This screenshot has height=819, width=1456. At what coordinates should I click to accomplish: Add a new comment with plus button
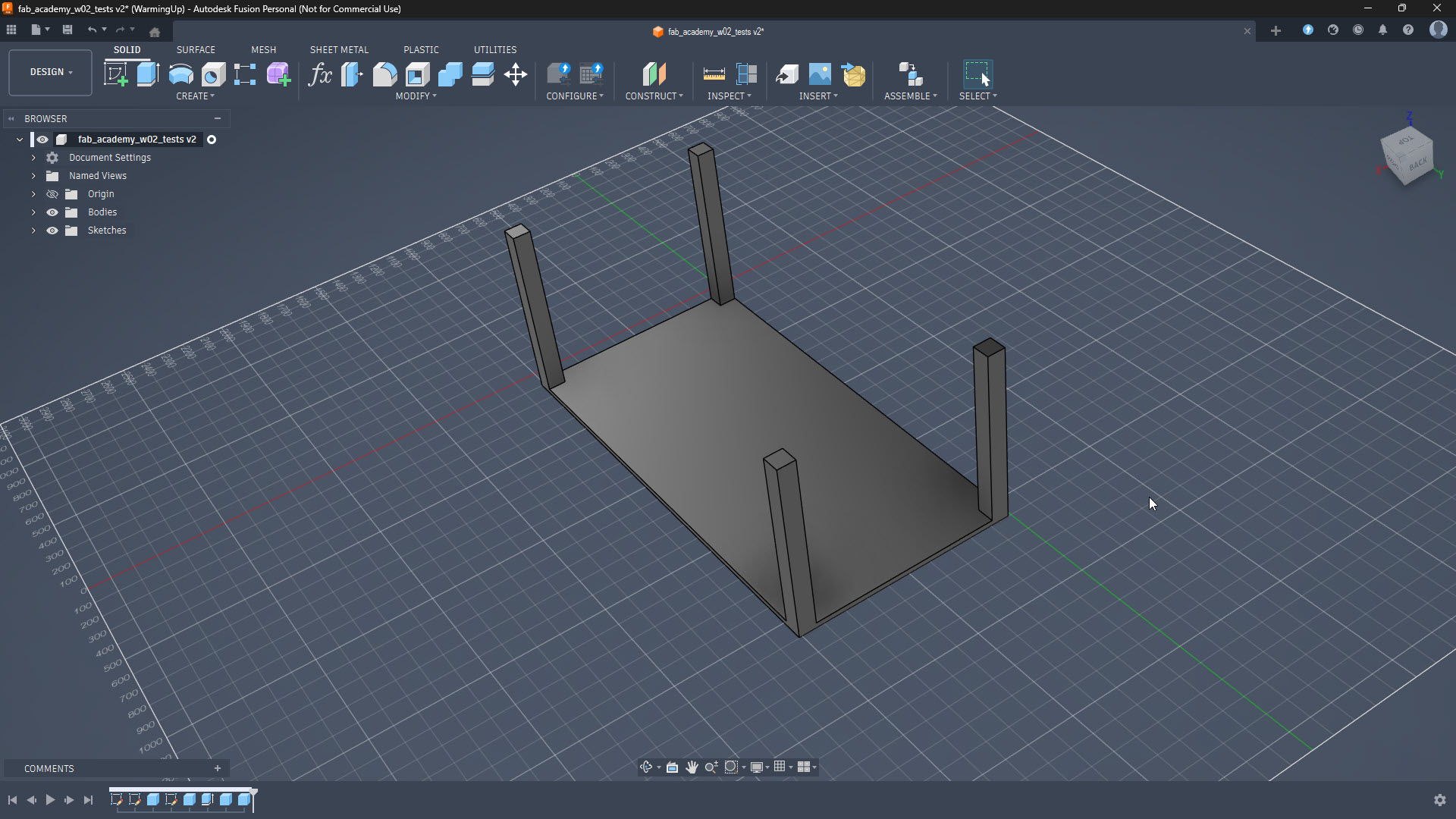[x=218, y=768]
